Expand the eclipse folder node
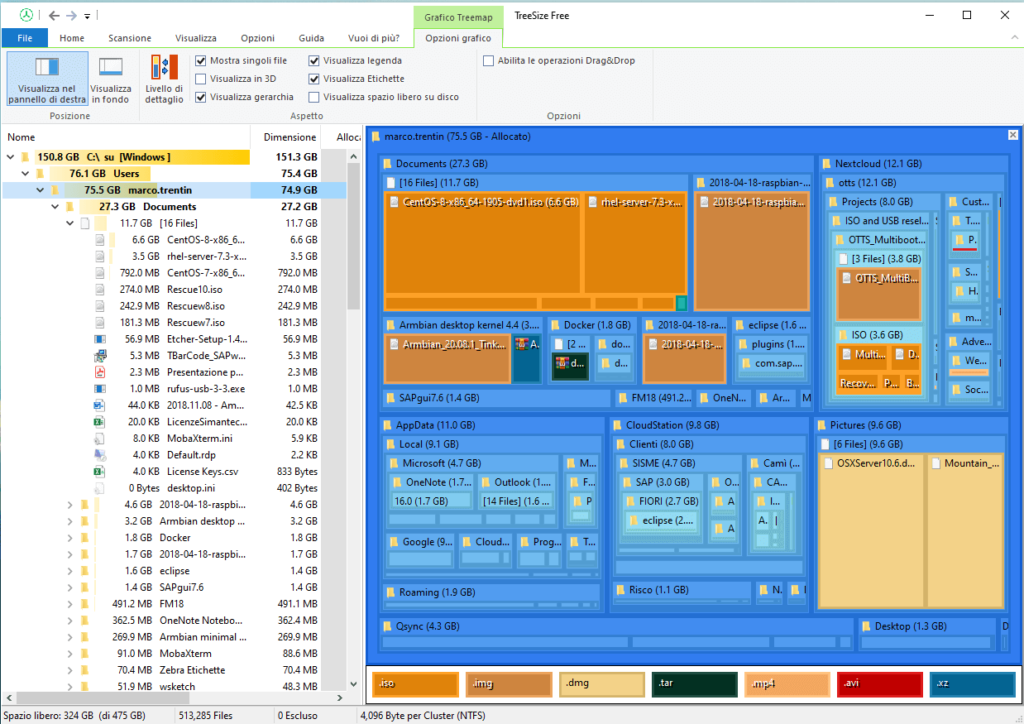This screenshot has height=724, width=1024. click(x=70, y=571)
